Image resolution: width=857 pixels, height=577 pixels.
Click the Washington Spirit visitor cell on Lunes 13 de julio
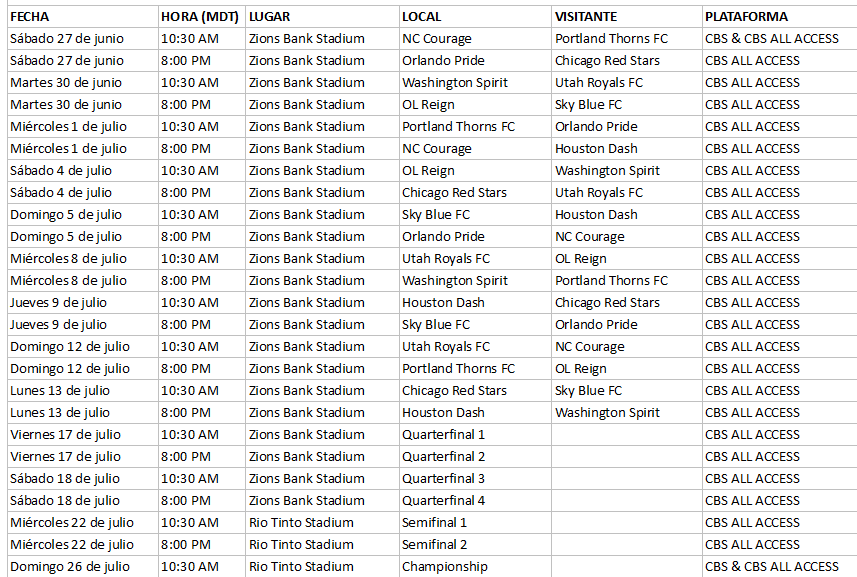(x=627, y=413)
